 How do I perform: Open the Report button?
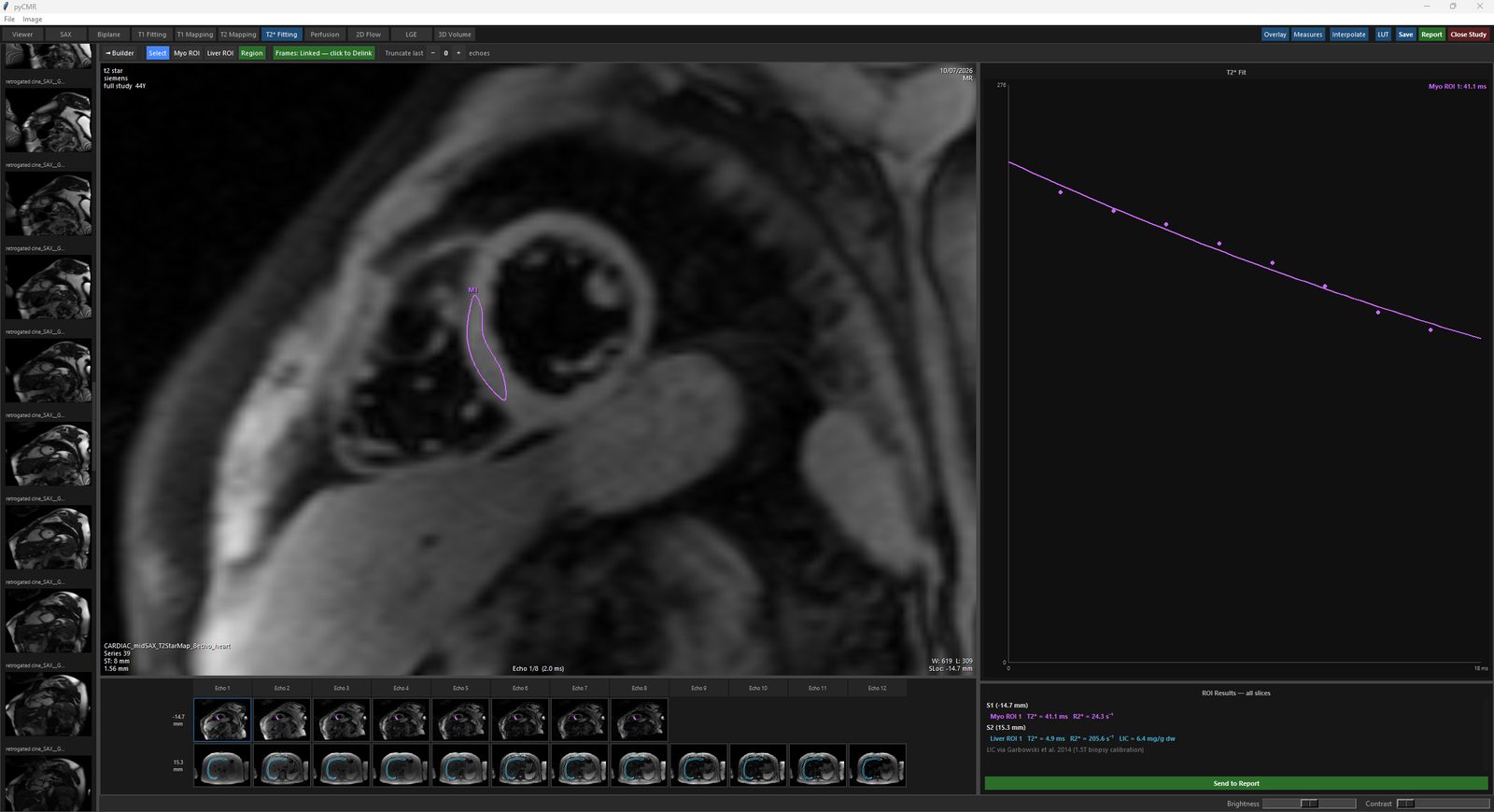[1431, 35]
